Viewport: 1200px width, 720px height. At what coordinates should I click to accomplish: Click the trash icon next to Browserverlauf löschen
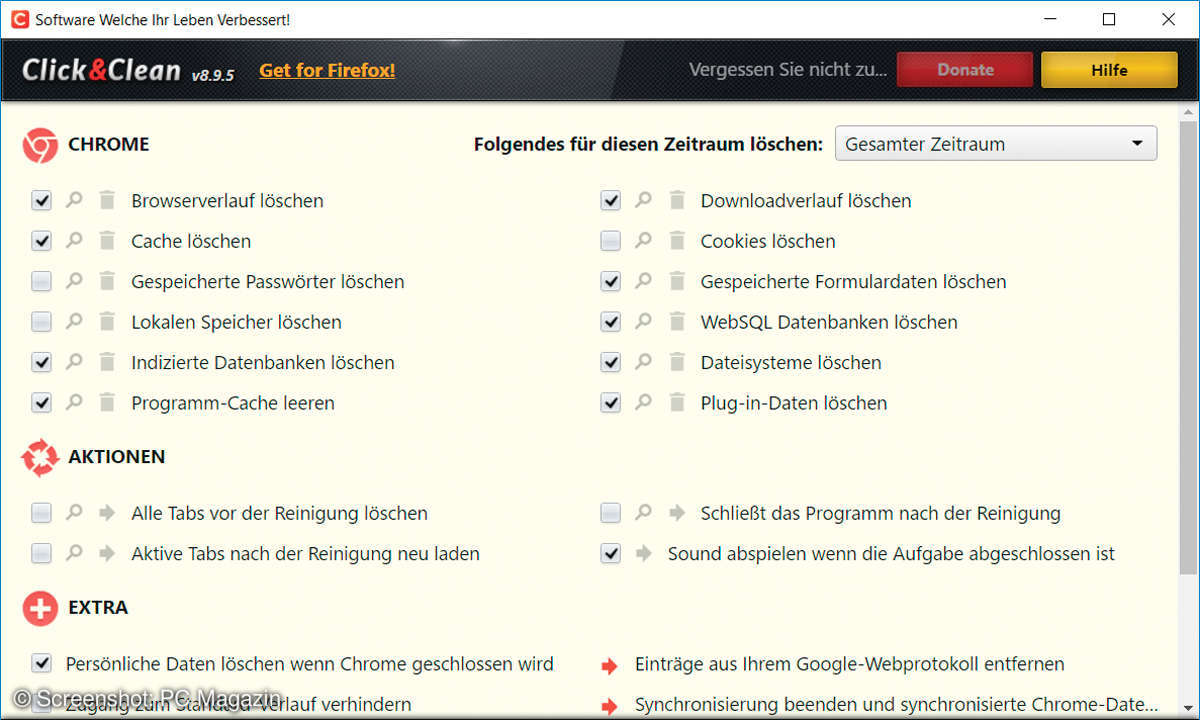107,200
